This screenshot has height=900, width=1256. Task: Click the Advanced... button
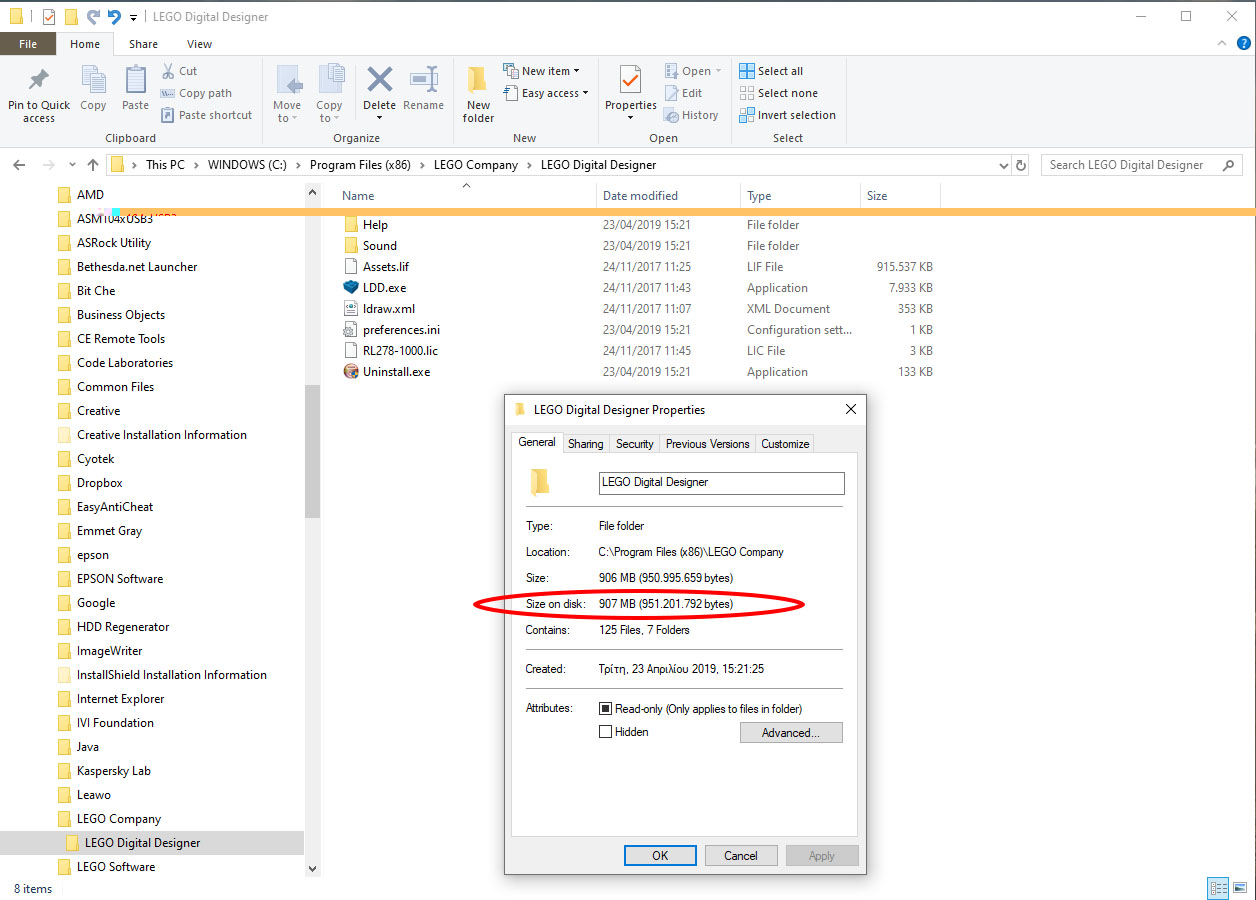point(791,733)
